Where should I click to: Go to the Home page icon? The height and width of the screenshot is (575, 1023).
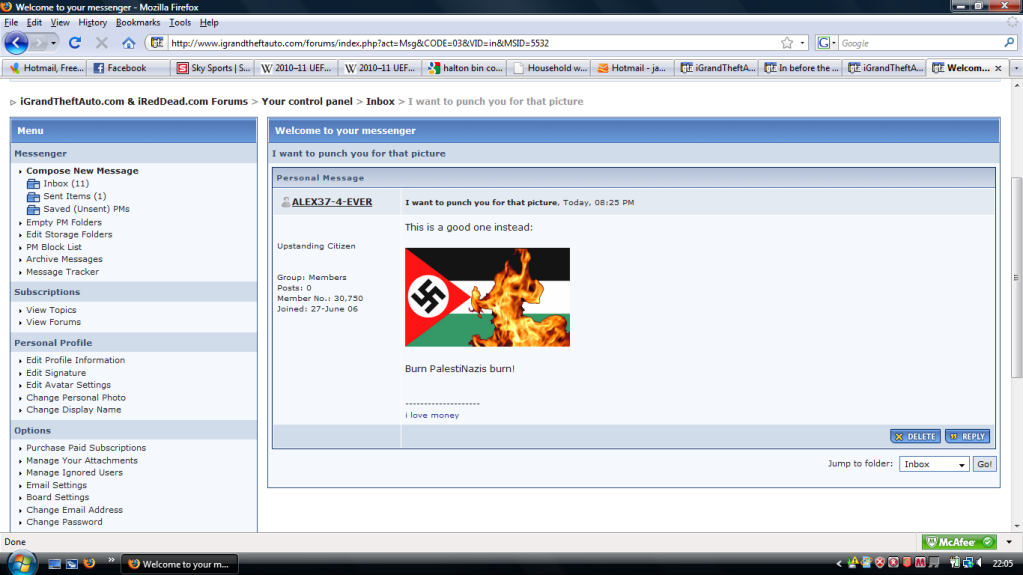point(128,43)
